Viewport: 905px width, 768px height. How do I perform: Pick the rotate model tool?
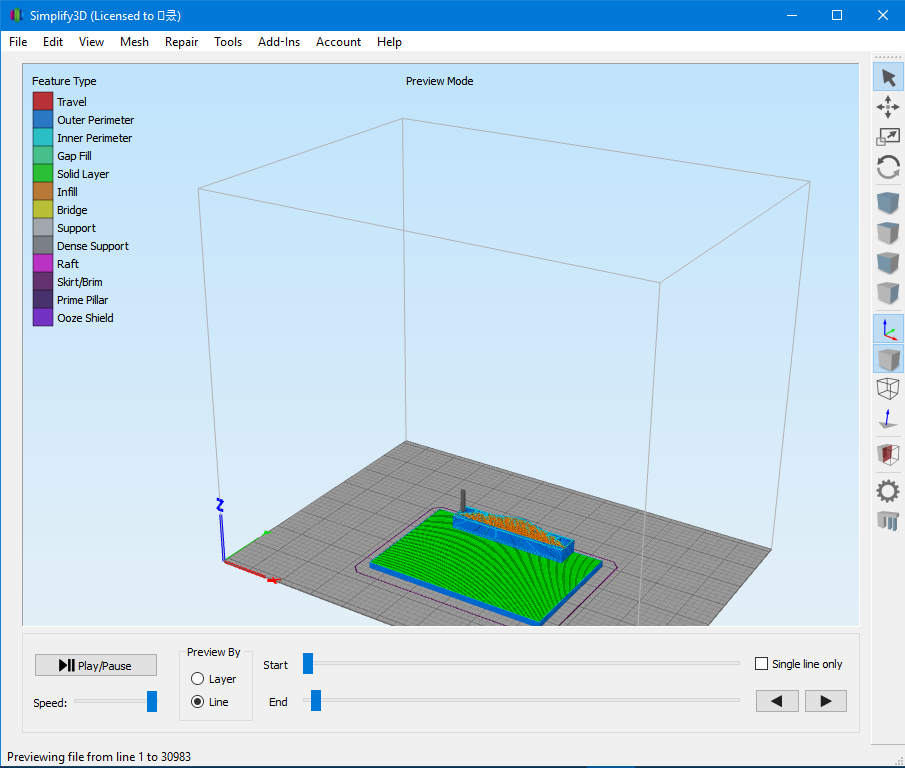point(888,168)
